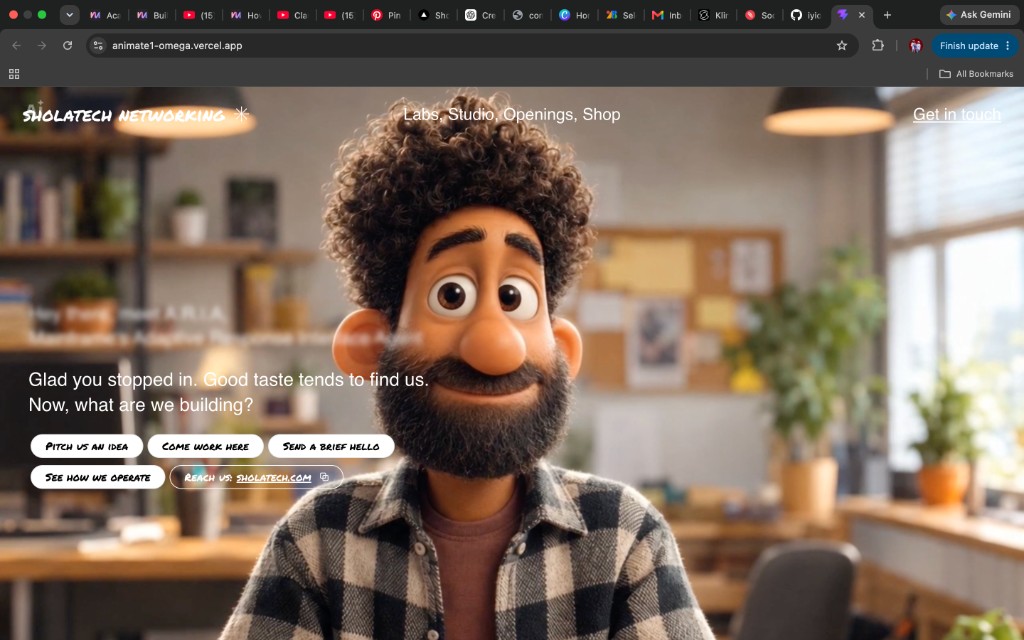Choose 'Pitch us an idea'

tap(87, 447)
